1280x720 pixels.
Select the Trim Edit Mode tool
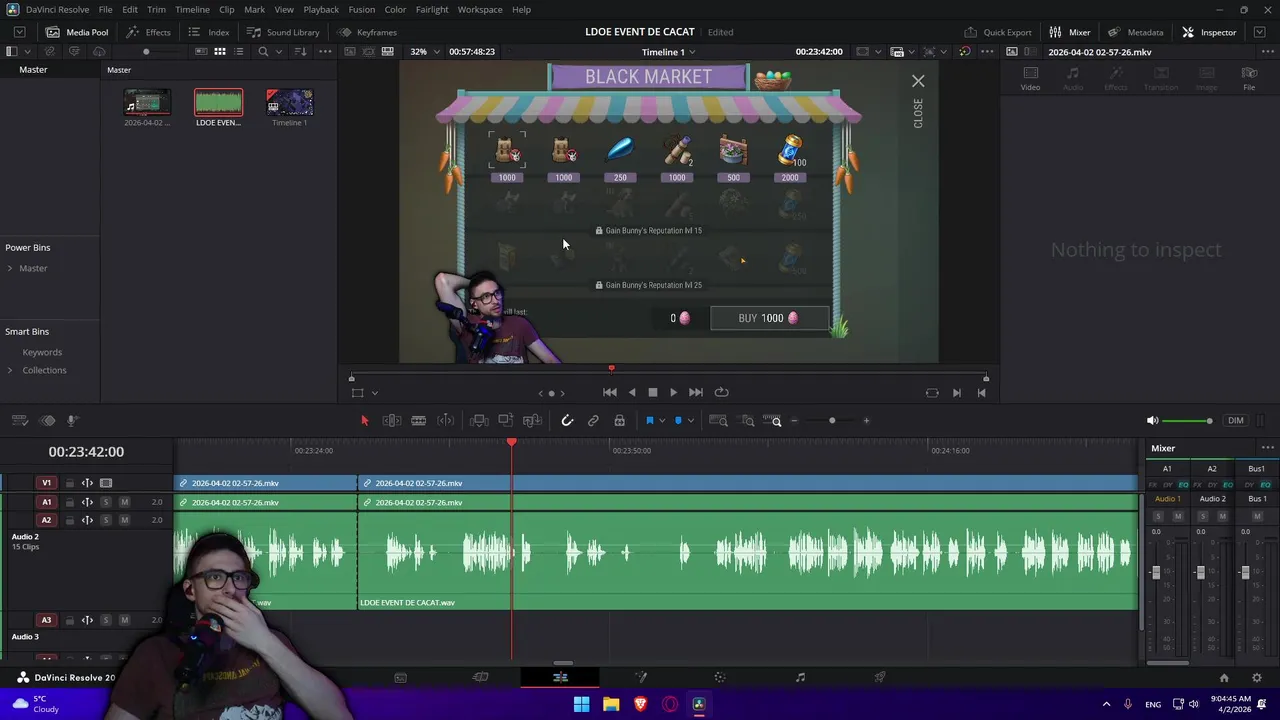[x=392, y=421]
